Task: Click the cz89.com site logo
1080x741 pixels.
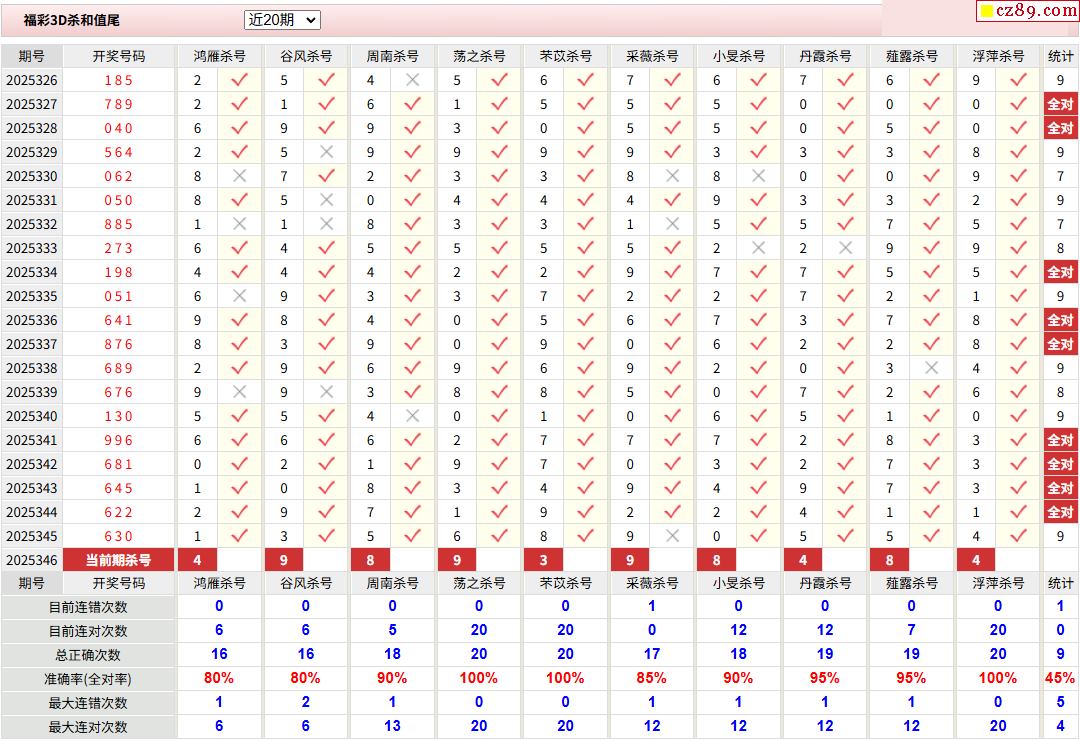Action: tap(1028, 11)
